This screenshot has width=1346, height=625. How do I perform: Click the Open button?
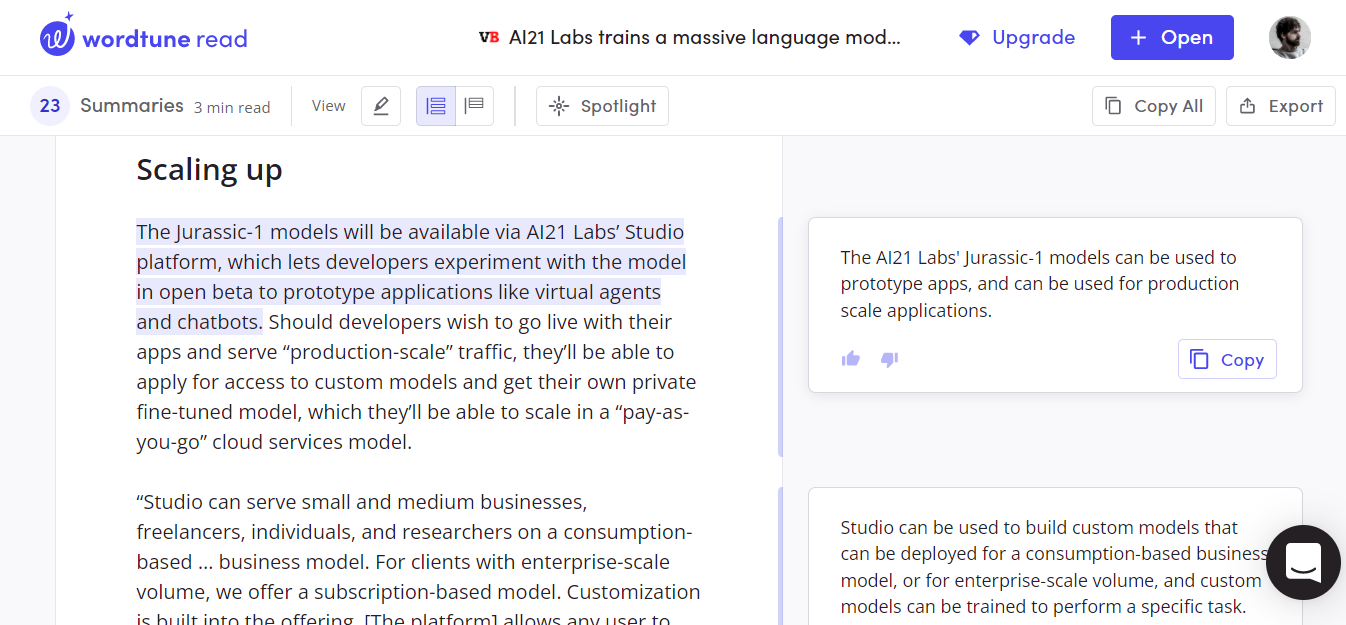point(1172,38)
